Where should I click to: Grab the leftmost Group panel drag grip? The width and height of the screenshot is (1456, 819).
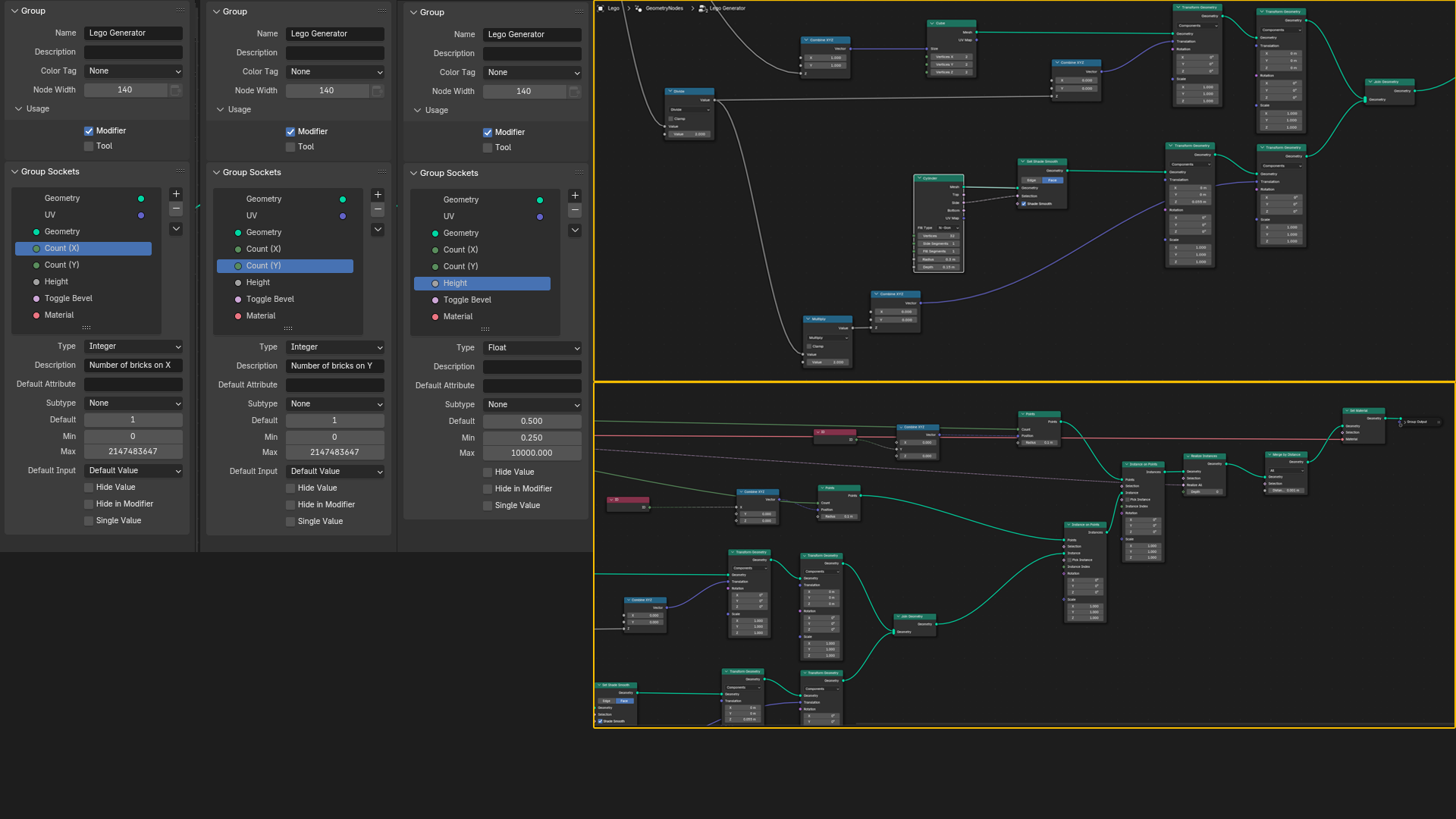point(180,11)
